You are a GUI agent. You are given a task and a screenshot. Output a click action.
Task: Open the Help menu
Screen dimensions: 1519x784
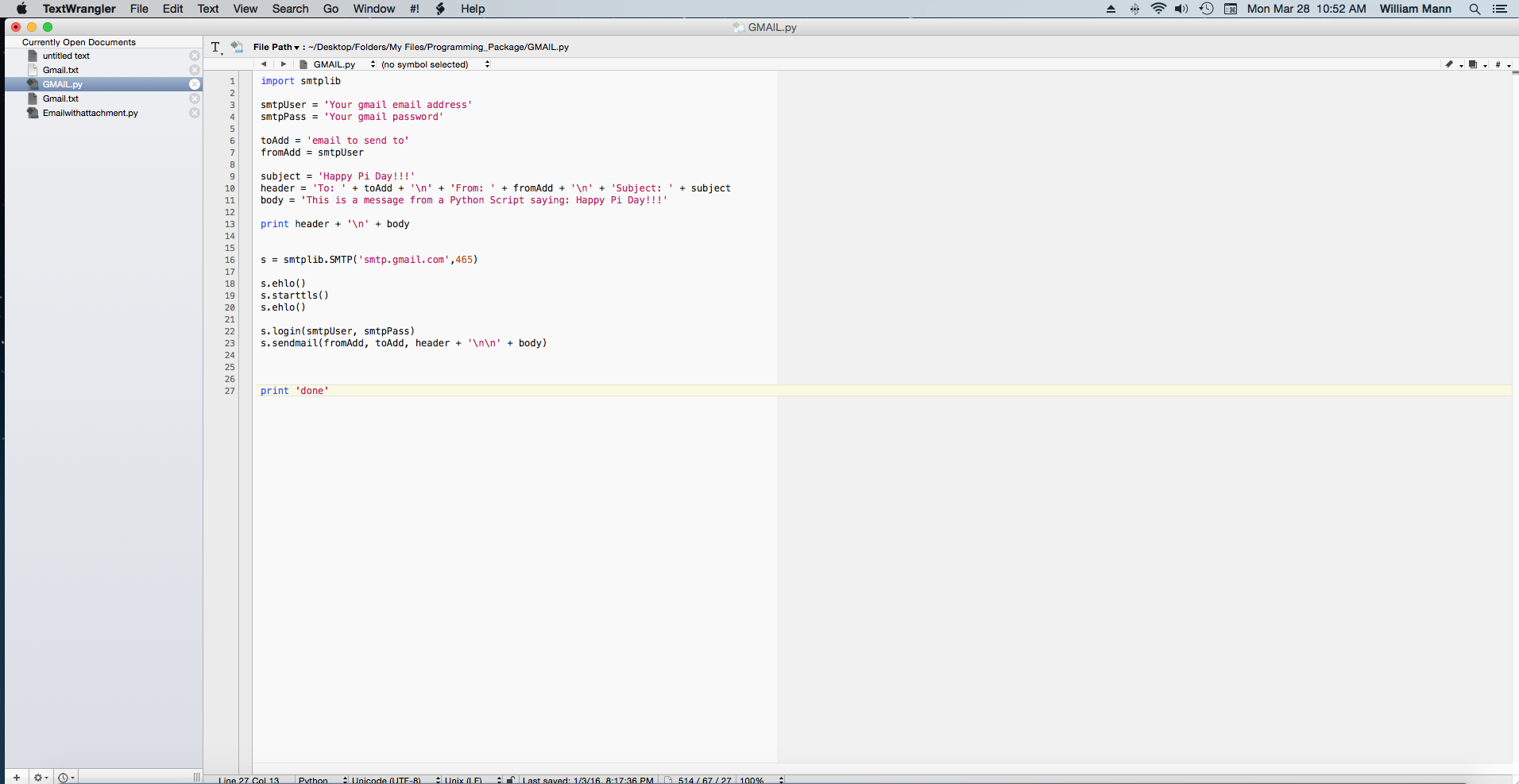473,9
